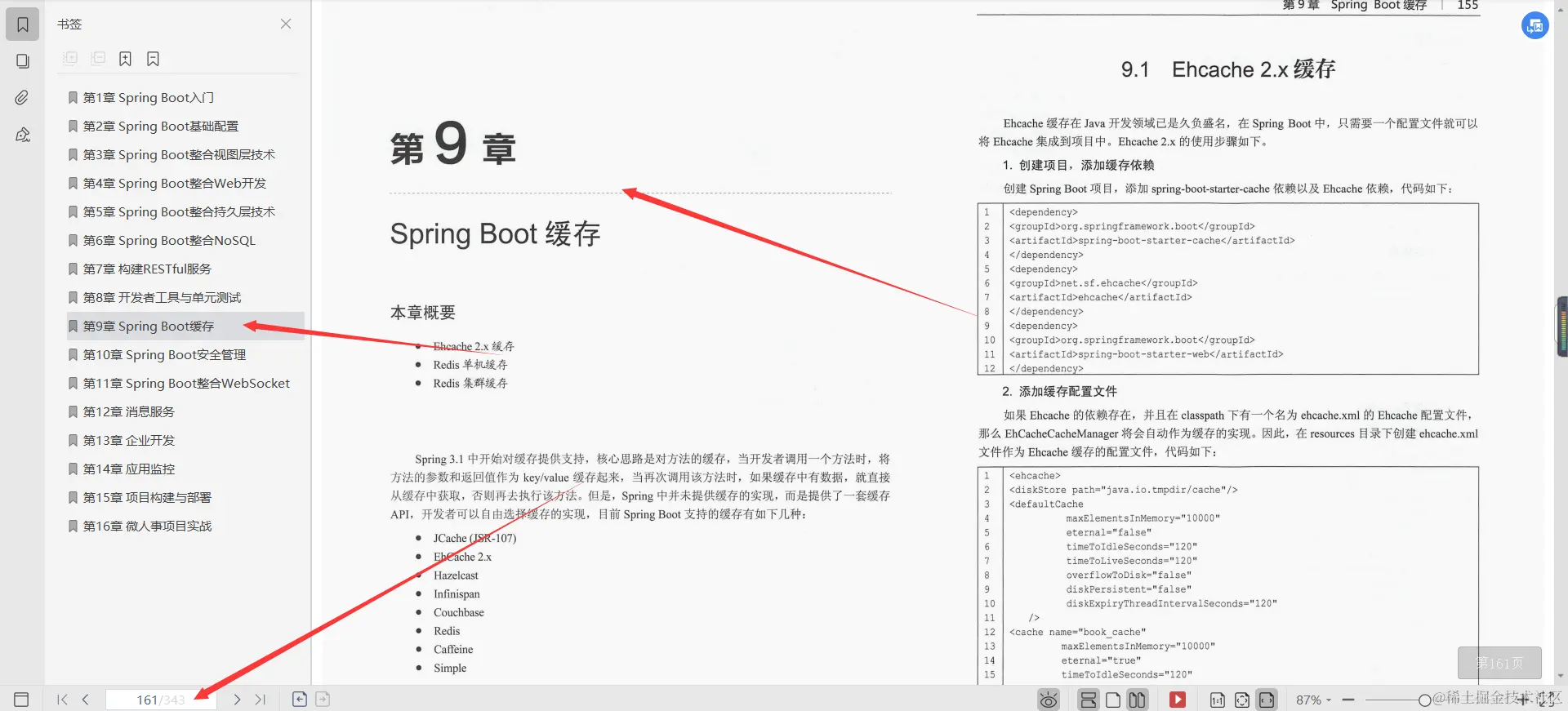Open bookmark 第10章 Spring Boot安全管理
Viewport: 1568px width, 711px height.
pos(164,354)
